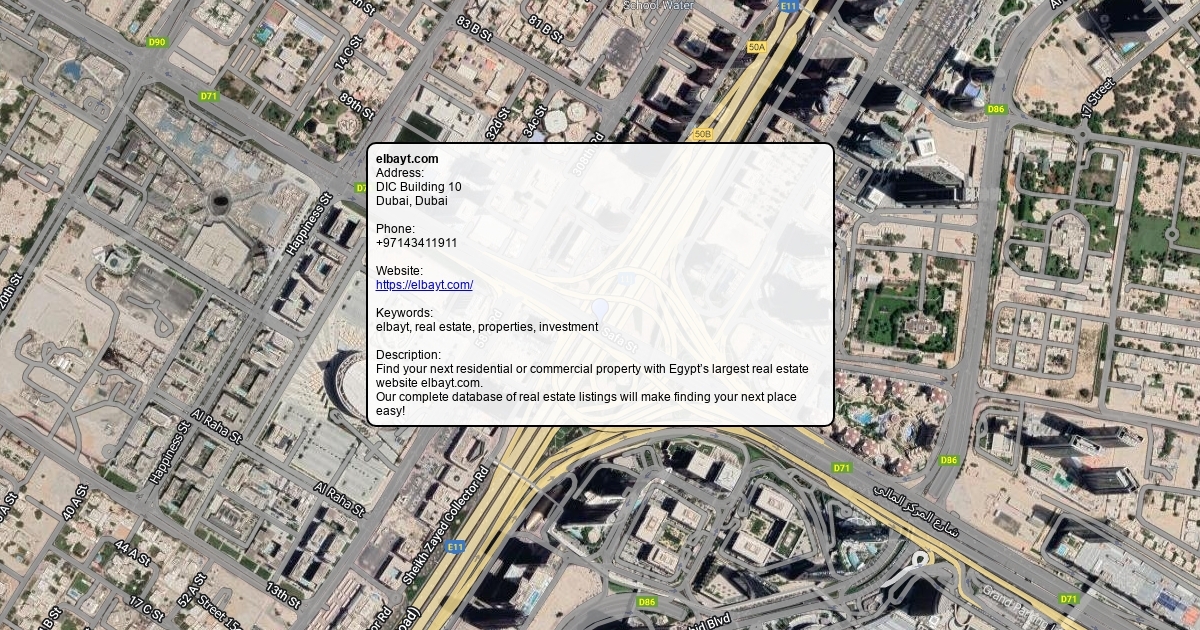The image size is (1200, 630).
Task: Open the https://elbayt.com/ website link
Action: [x=424, y=285]
